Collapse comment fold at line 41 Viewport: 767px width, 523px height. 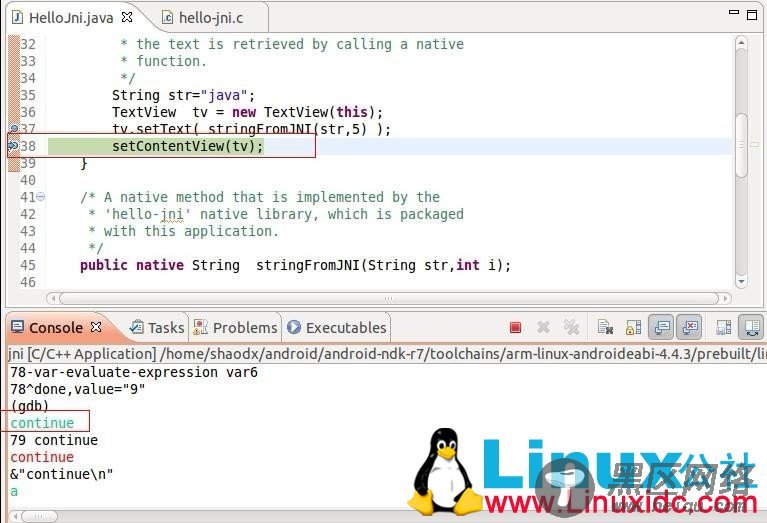point(41,197)
